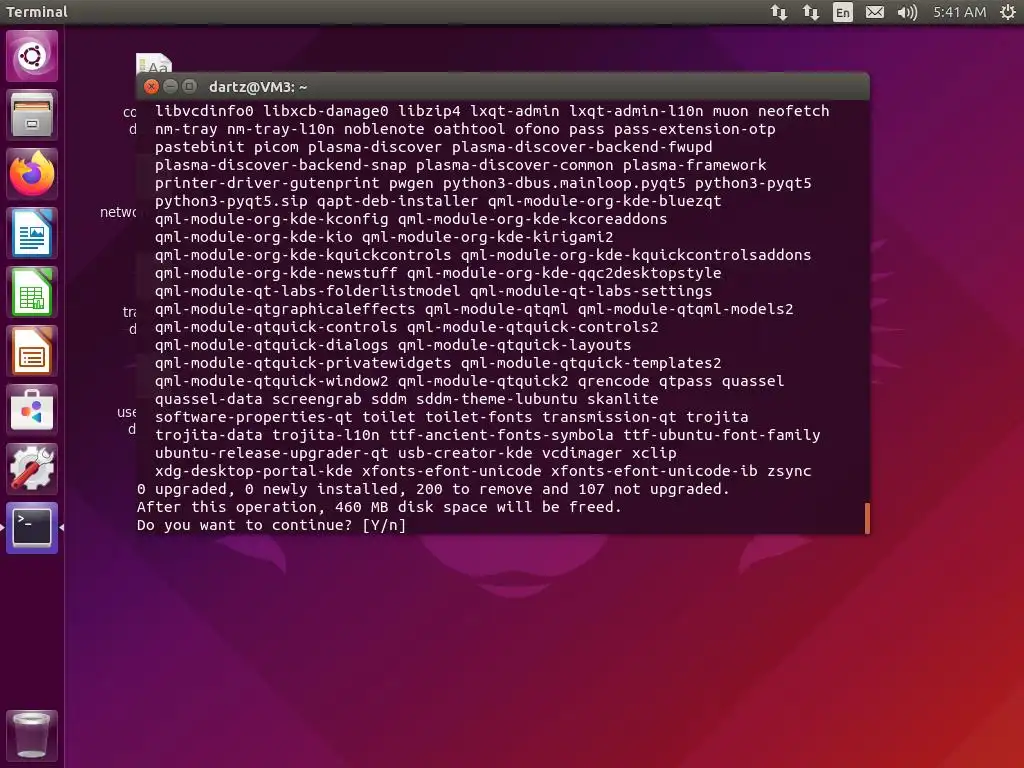Click the 'Terminal' app name in top panel

tap(37, 12)
